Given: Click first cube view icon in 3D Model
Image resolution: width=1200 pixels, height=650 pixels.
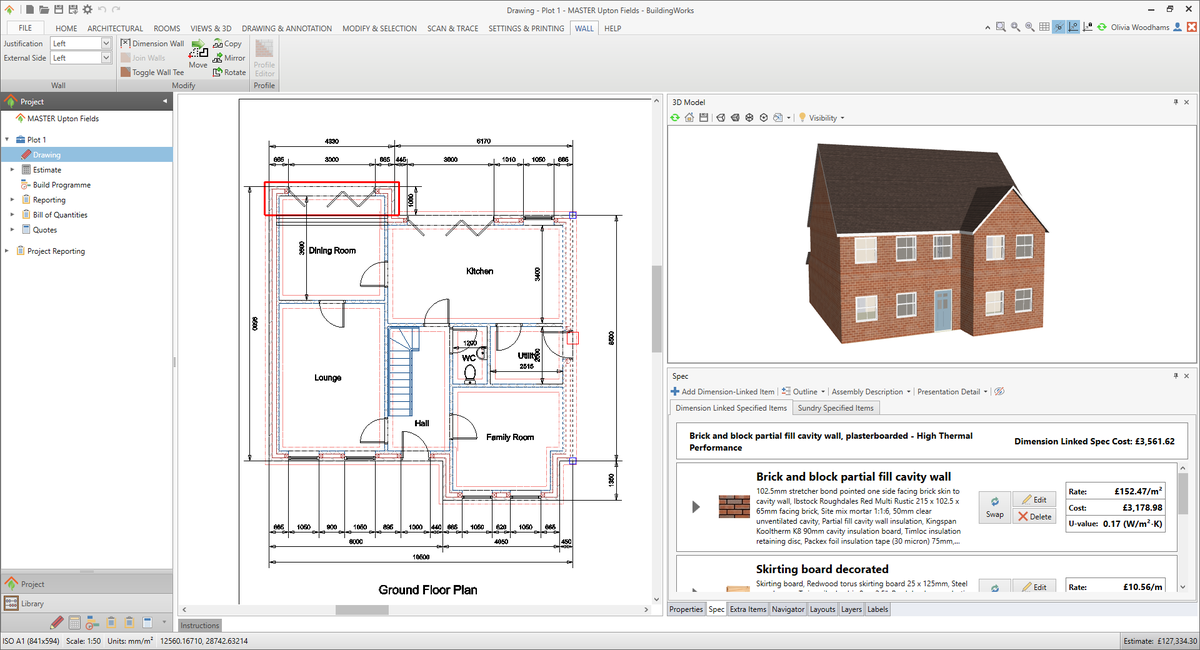Looking at the screenshot, I should [720, 118].
